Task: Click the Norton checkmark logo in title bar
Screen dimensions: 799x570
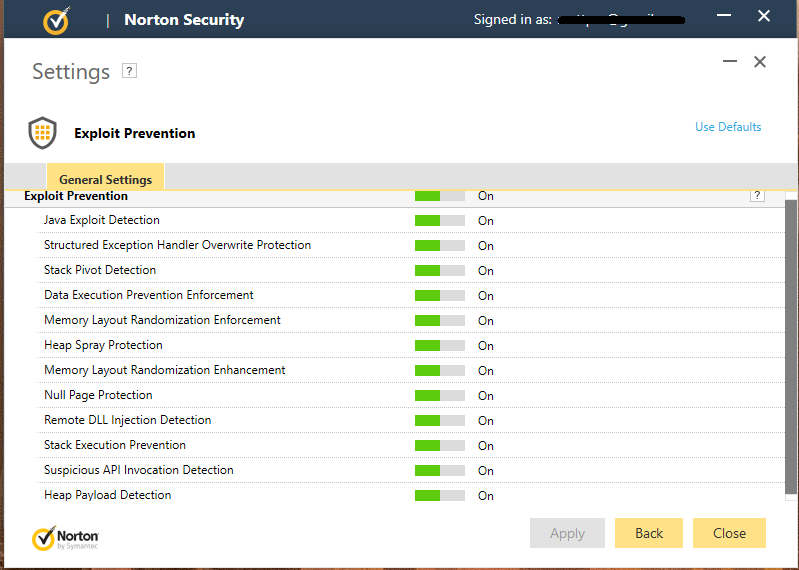Action: coord(57,20)
